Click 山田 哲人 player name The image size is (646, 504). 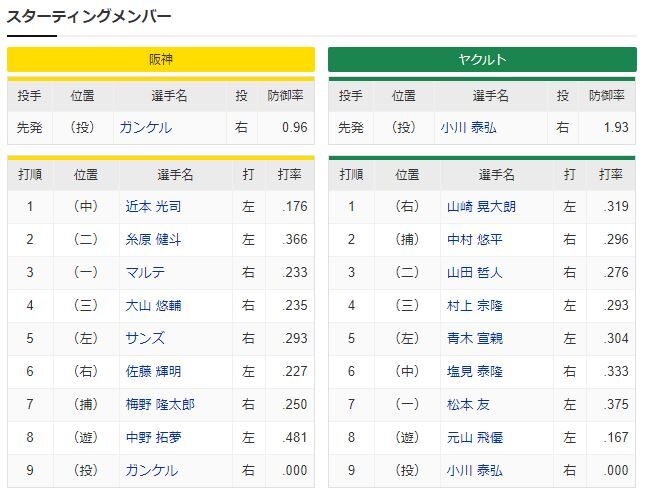point(475,272)
